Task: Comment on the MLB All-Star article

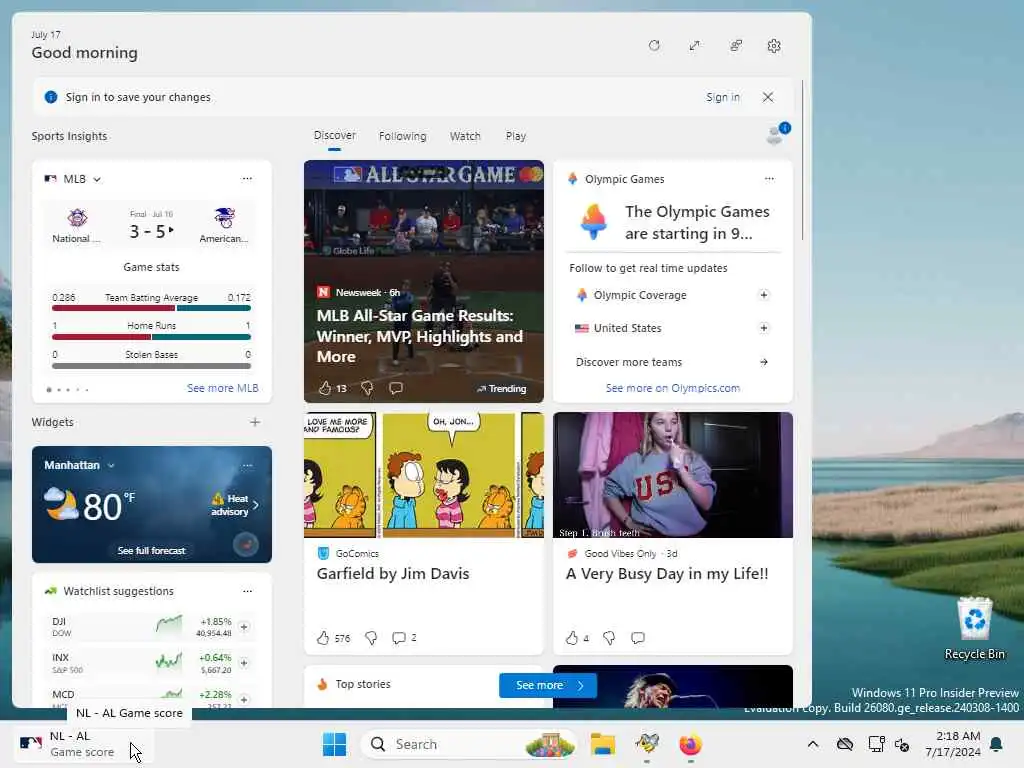Action: (396, 388)
